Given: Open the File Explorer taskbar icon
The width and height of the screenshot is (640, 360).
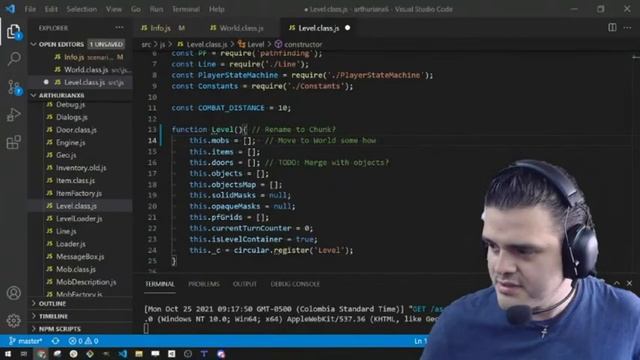Looking at the screenshot, I should point(139,354).
